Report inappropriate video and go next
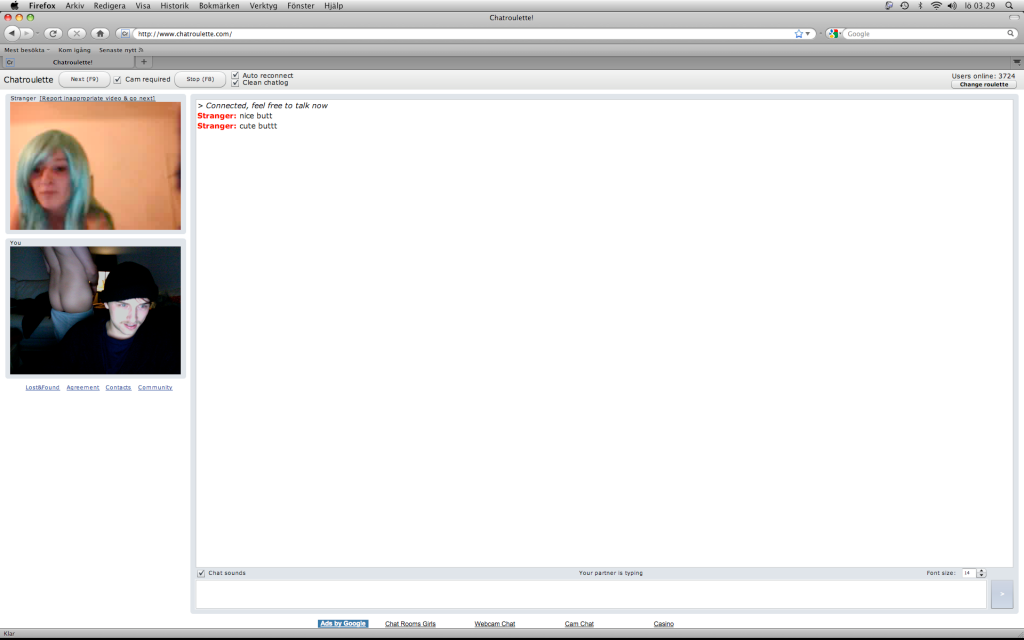This screenshot has width=1024, height=640. [97, 98]
